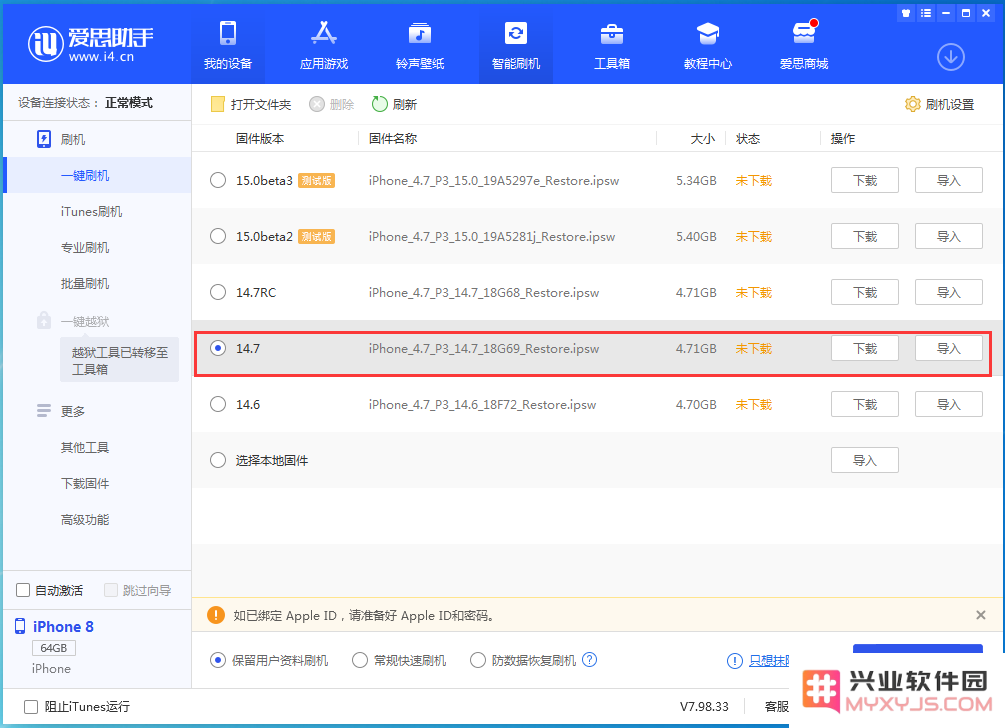Click 客服 in the status bar
Image resolution: width=1005 pixels, height=728 pixels.
pos(777,706)
